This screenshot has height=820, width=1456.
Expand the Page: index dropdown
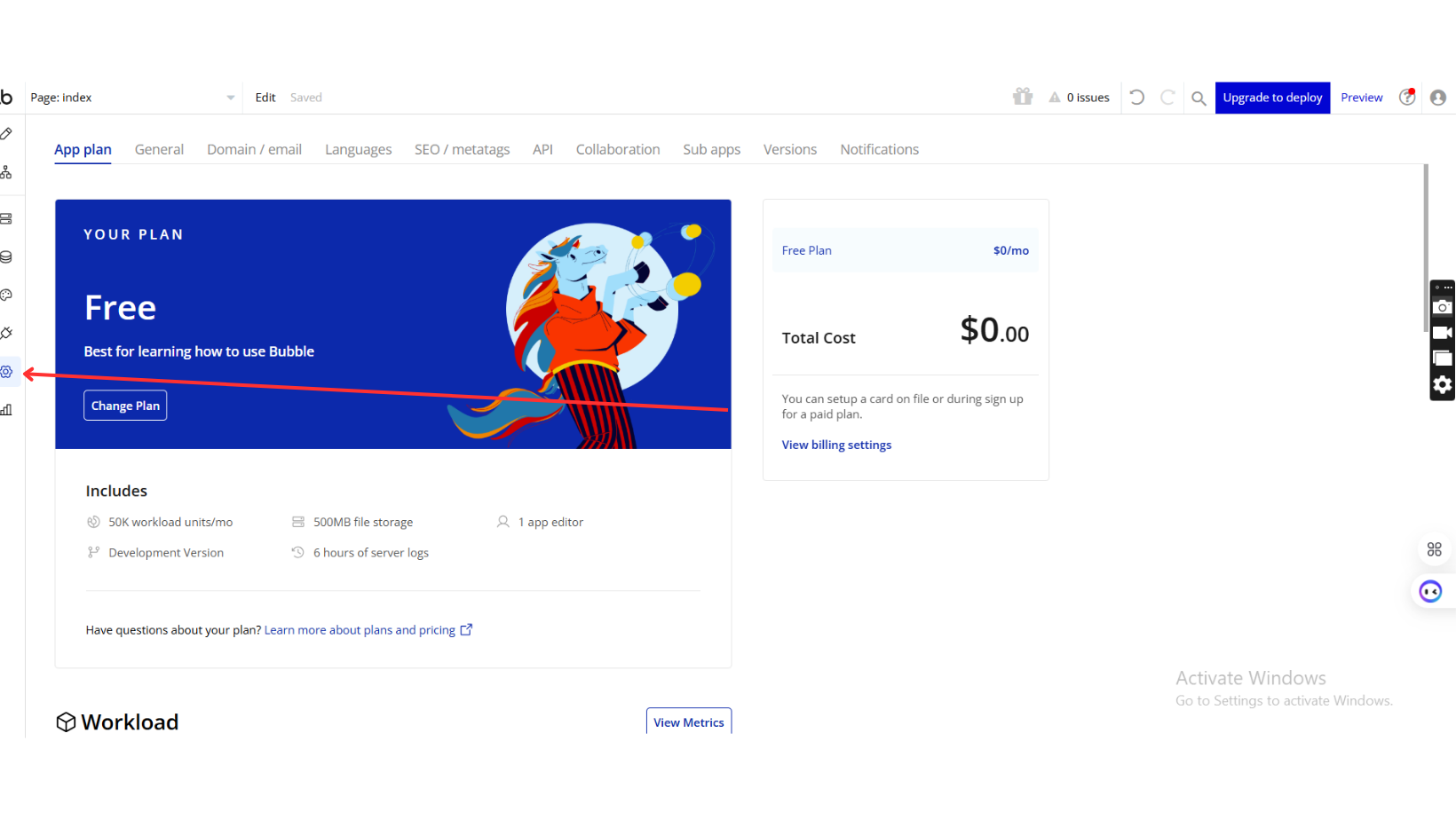coord(132,98)
